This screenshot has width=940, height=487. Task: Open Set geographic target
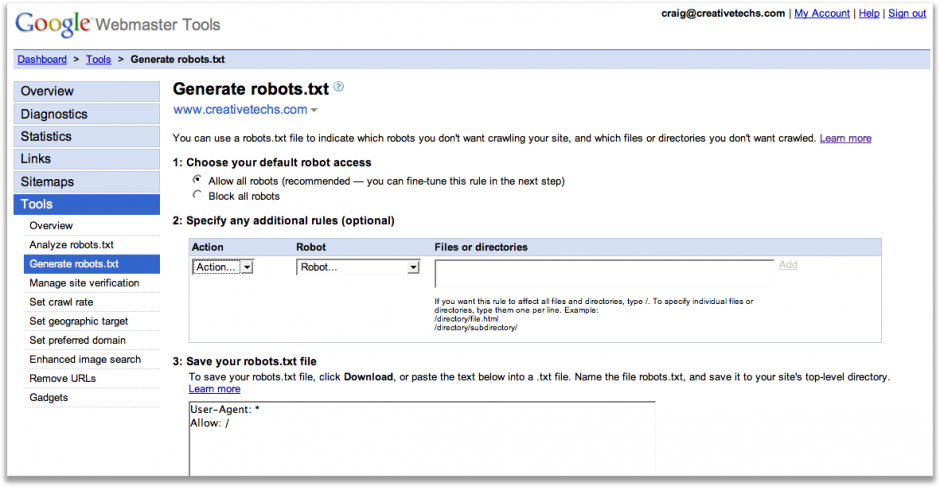pyautogui.click(x=79, y=321)
